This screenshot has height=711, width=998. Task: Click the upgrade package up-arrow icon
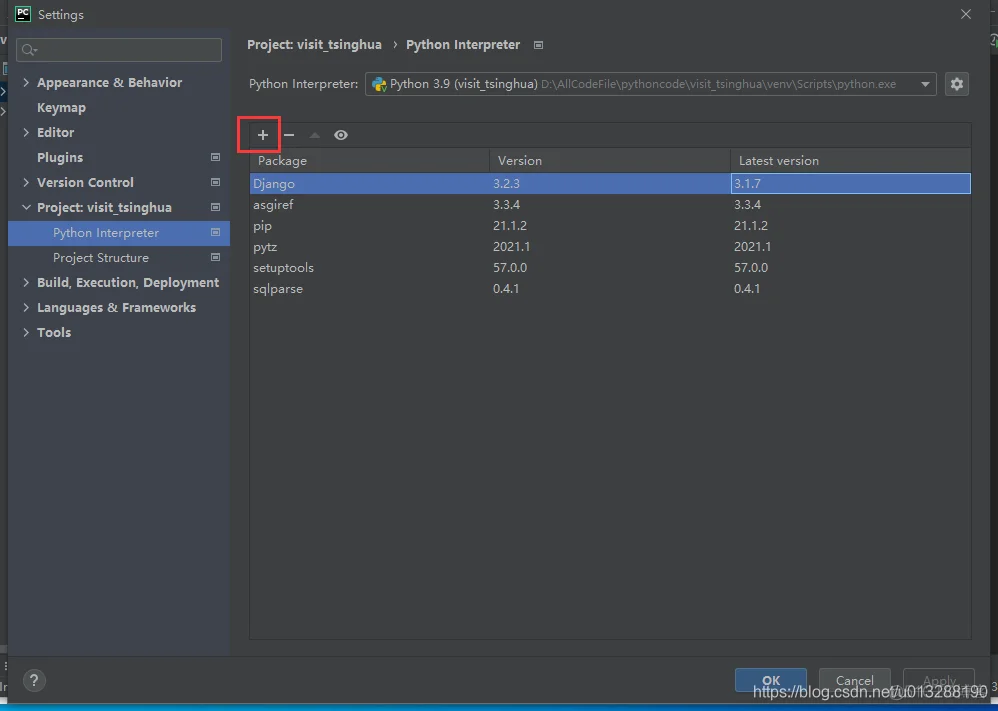point(314,135)
